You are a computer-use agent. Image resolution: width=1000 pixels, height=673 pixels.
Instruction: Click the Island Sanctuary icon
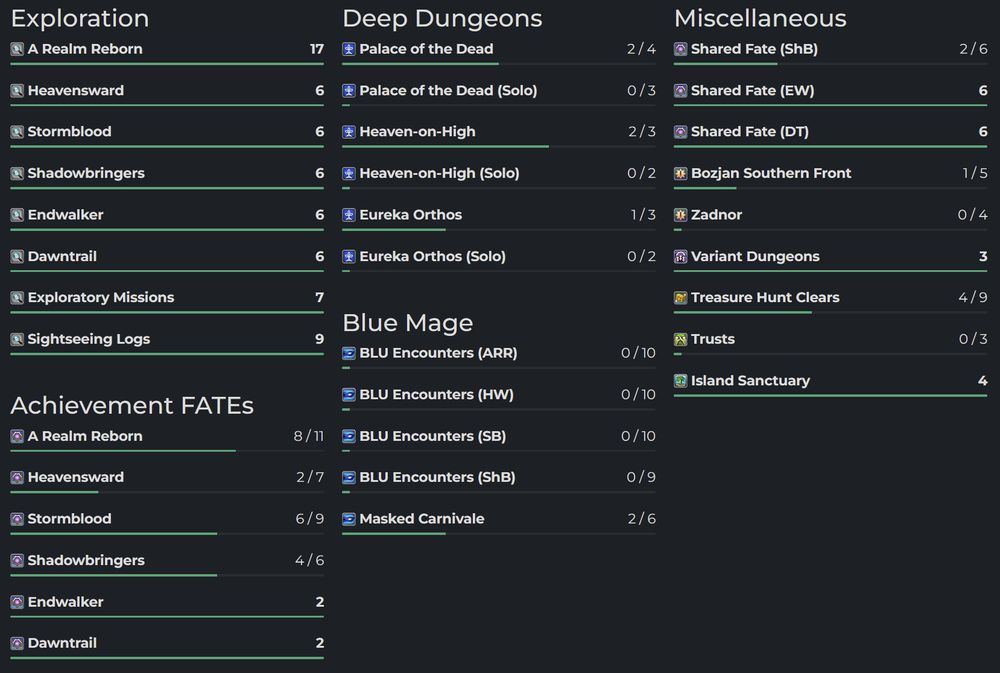pyautogui.click(x=680, y=381)
